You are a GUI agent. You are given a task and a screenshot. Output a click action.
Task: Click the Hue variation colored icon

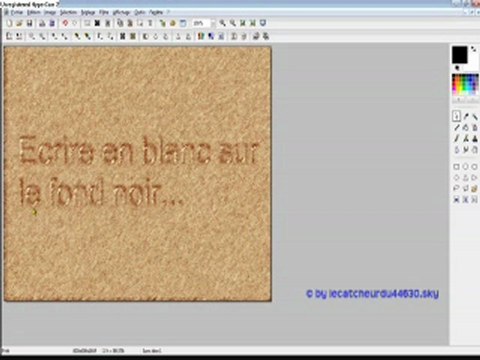coord(200,36)
